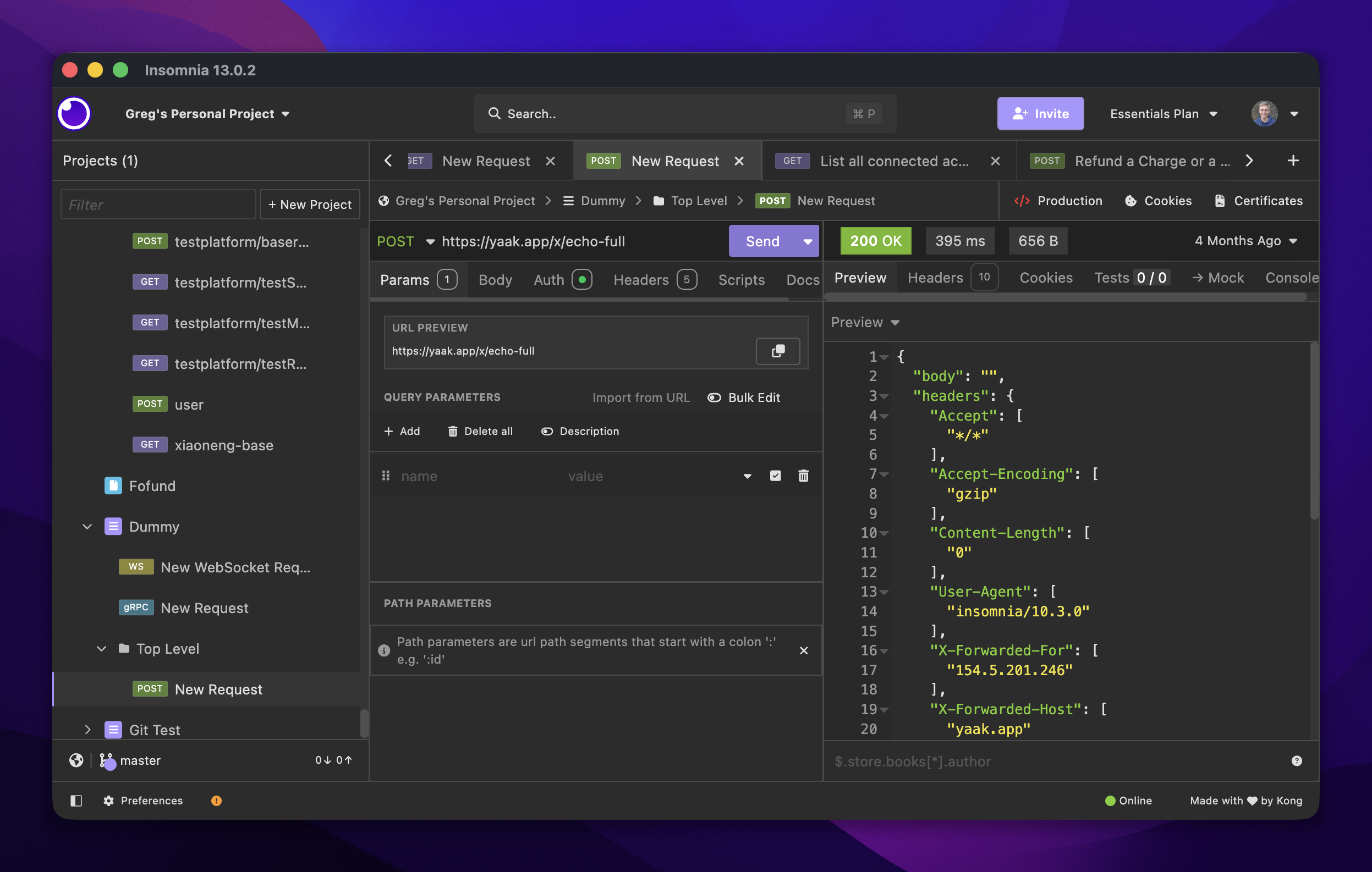Click Import from URL
1372x872 pixels.
tap(641, 398)
